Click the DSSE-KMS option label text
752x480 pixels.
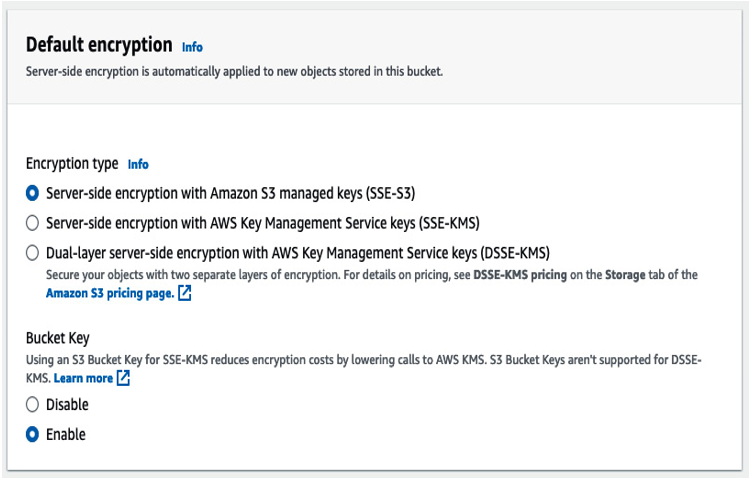coord(298,253)
